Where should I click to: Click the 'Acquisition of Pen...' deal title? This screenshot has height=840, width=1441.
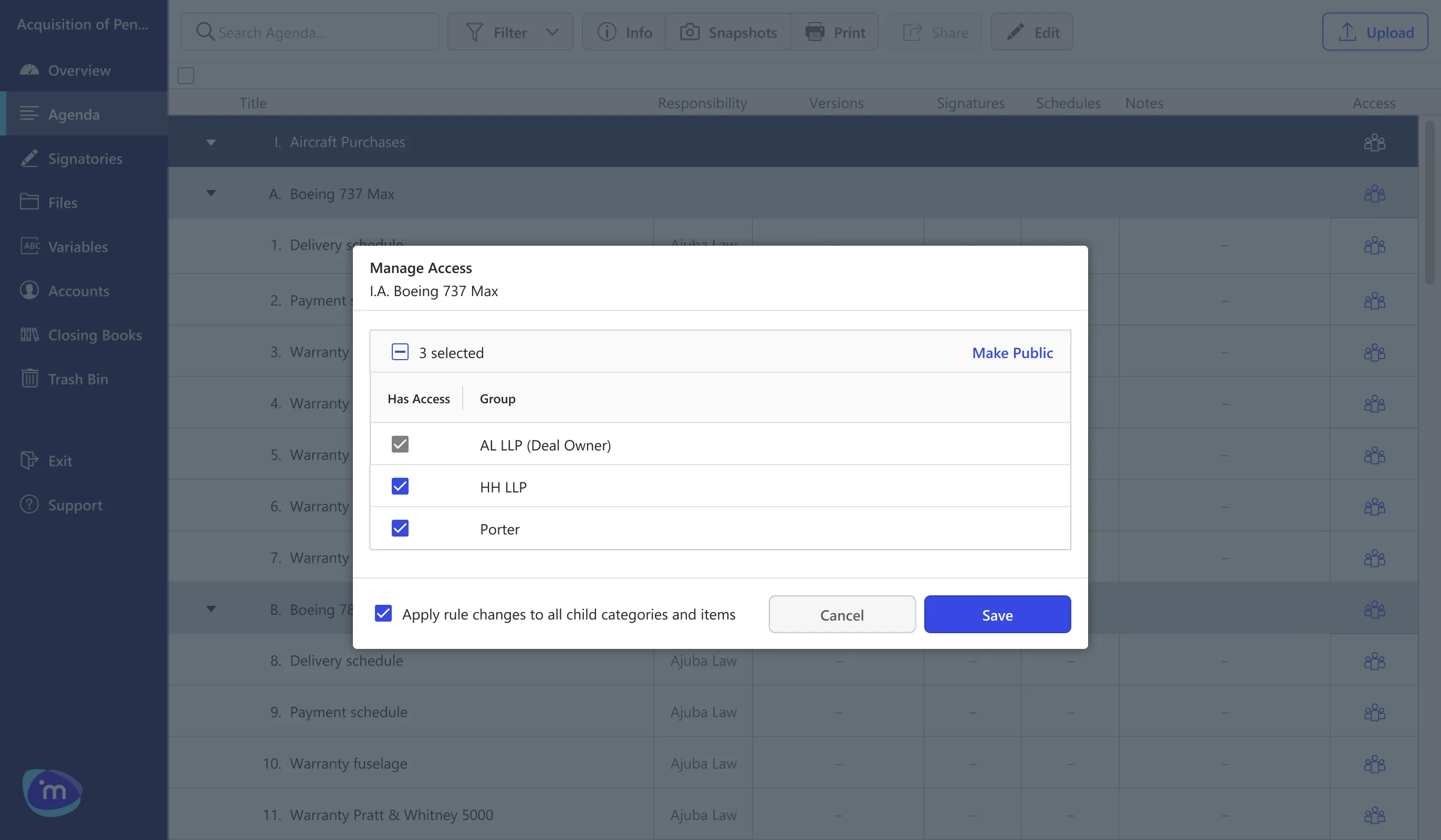pyautogui.click(x=82, y=24)
